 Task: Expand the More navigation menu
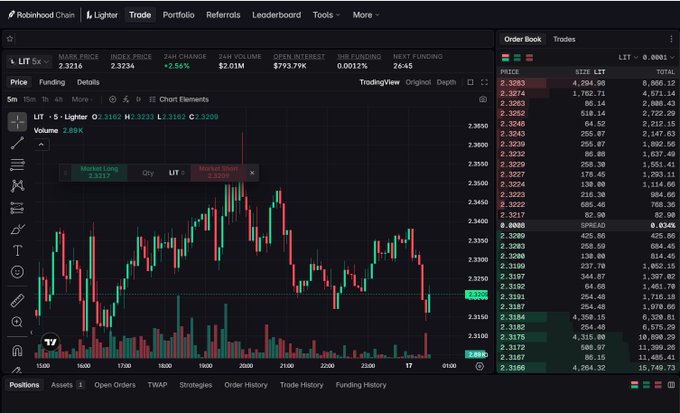pos(366,15)
